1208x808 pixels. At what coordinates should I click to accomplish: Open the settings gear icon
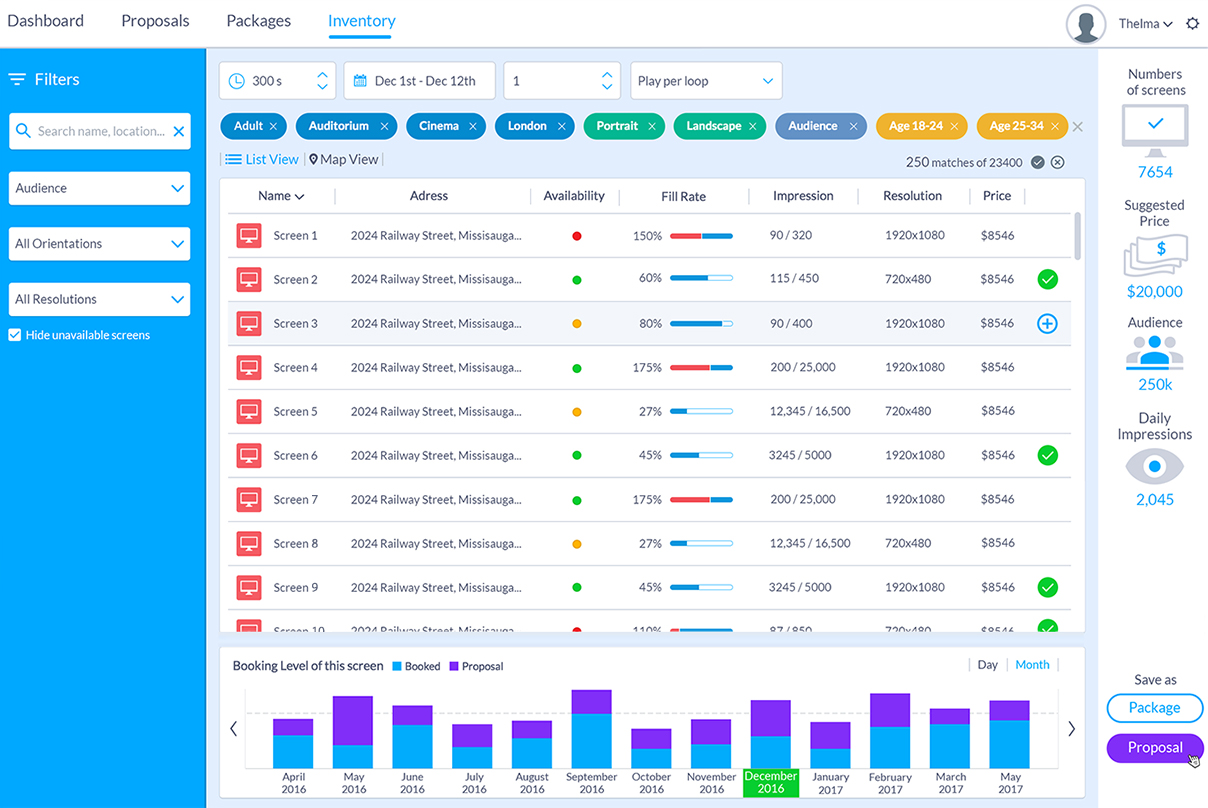point(1192,24)
